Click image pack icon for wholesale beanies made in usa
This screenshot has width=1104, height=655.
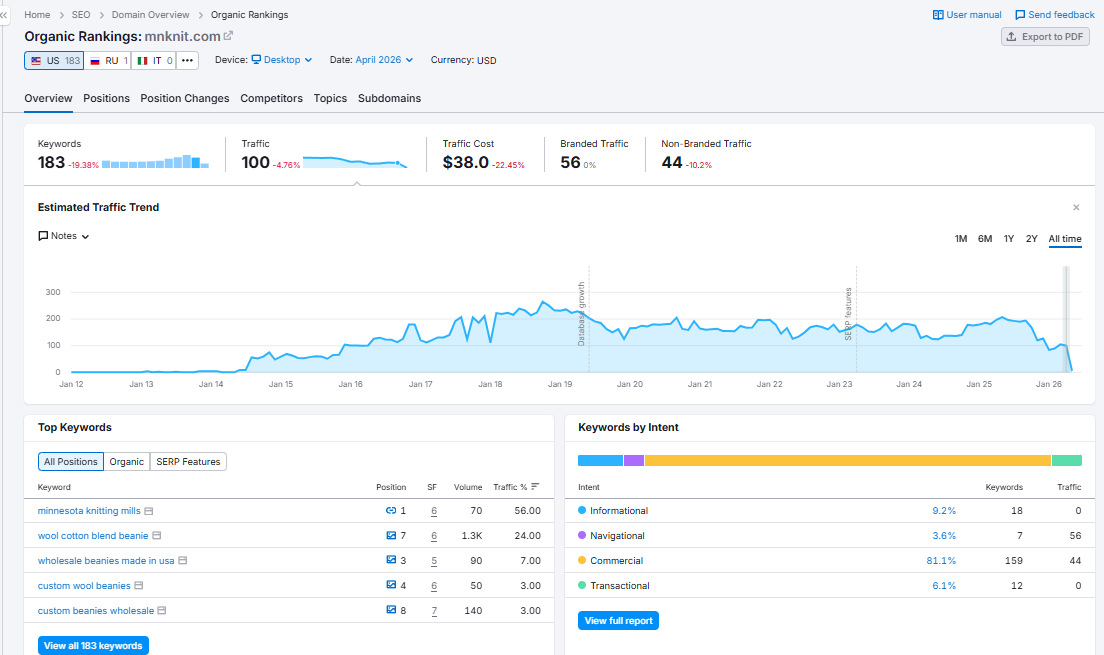(391, 560)
